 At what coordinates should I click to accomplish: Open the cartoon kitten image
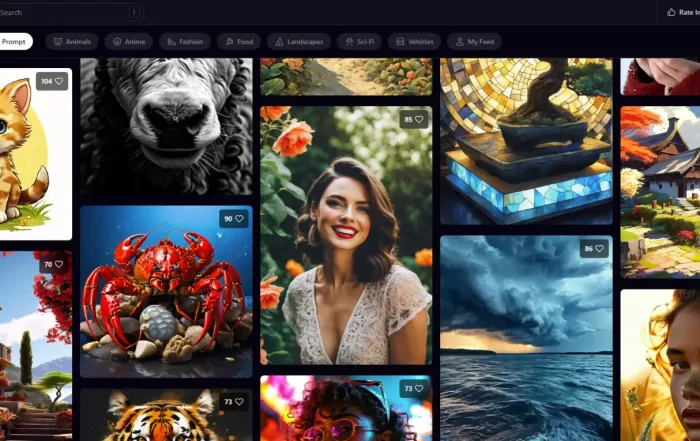(x=36, y=154)
